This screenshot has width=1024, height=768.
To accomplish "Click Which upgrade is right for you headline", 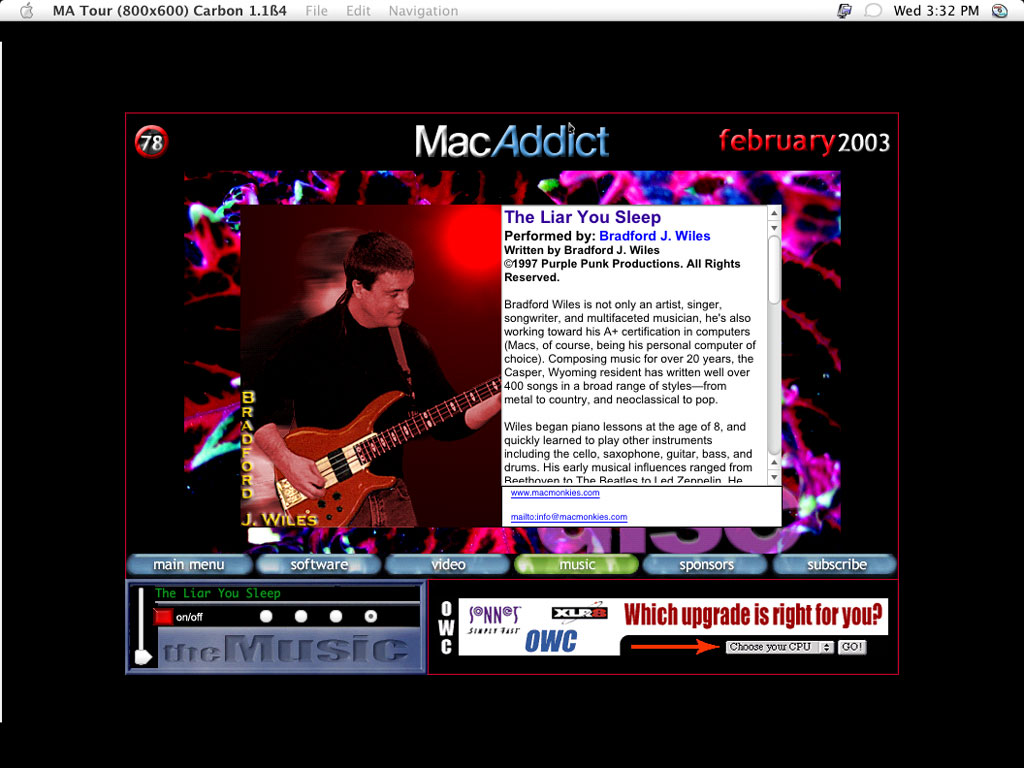I will click(753, 615).
